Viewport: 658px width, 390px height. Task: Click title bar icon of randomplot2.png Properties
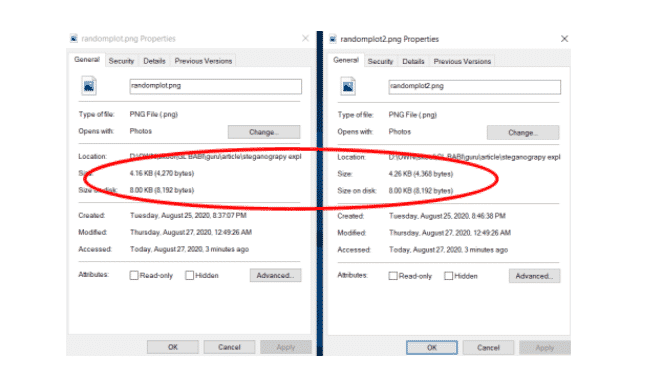coord(333,39)
